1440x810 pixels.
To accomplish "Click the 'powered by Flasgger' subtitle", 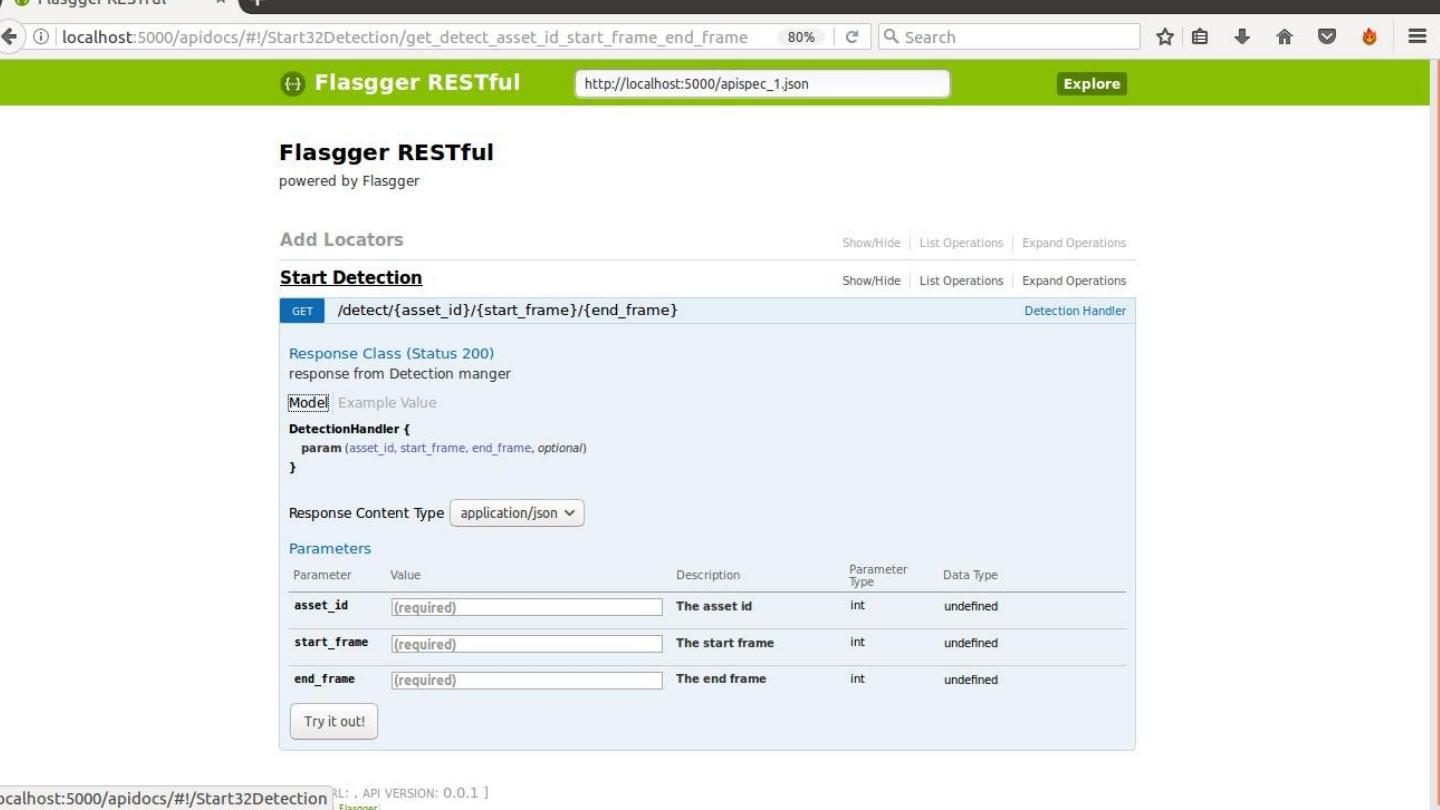I will (350, 181).
